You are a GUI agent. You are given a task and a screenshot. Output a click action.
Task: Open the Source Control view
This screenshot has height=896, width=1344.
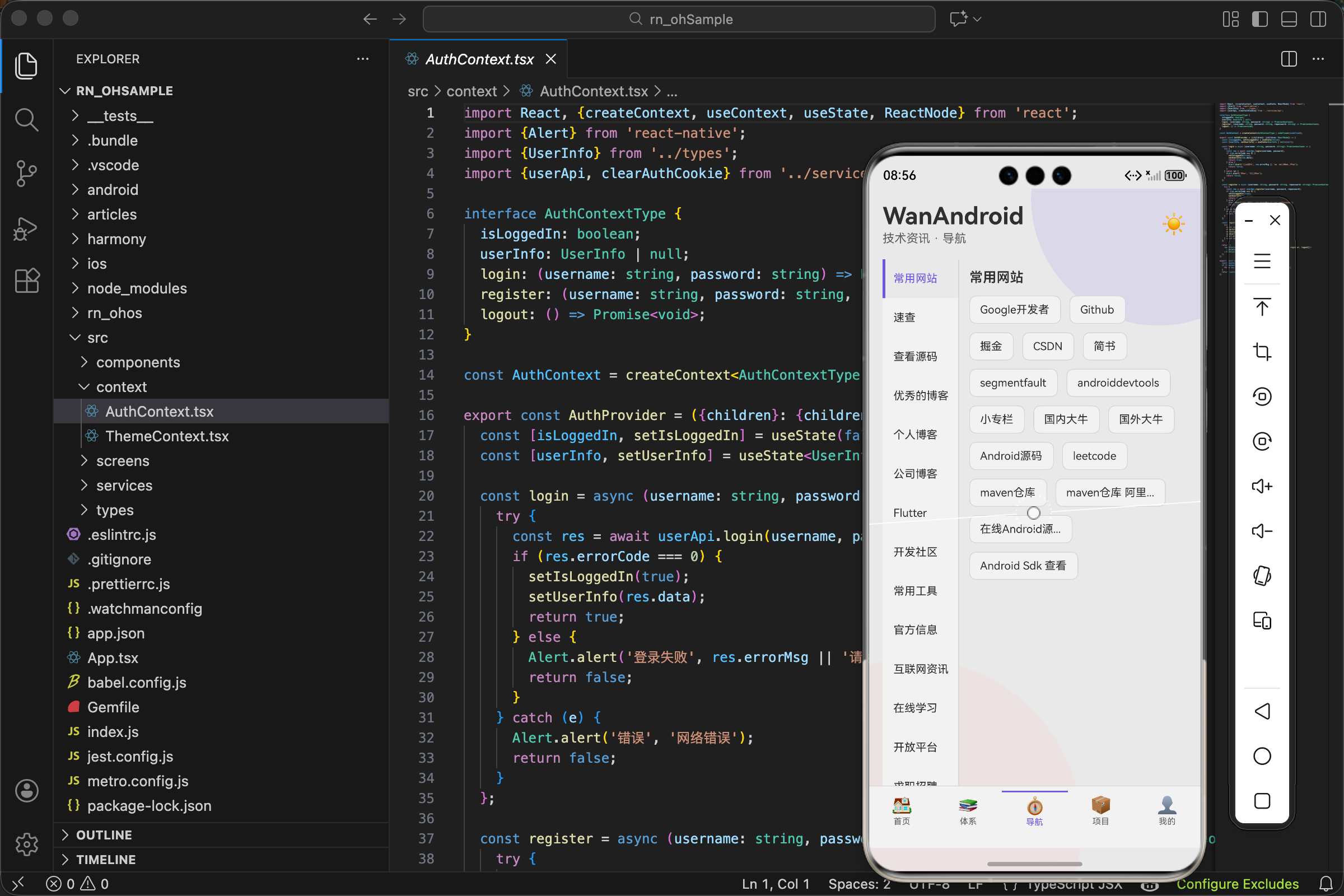coord(26,173)
